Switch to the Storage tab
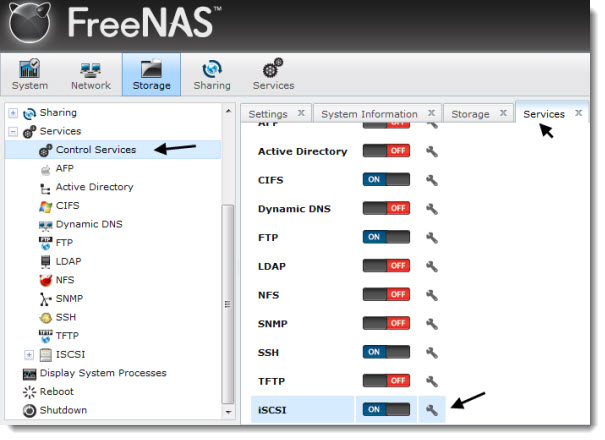The width and height of the screenshot is (605, 440). 470,114
